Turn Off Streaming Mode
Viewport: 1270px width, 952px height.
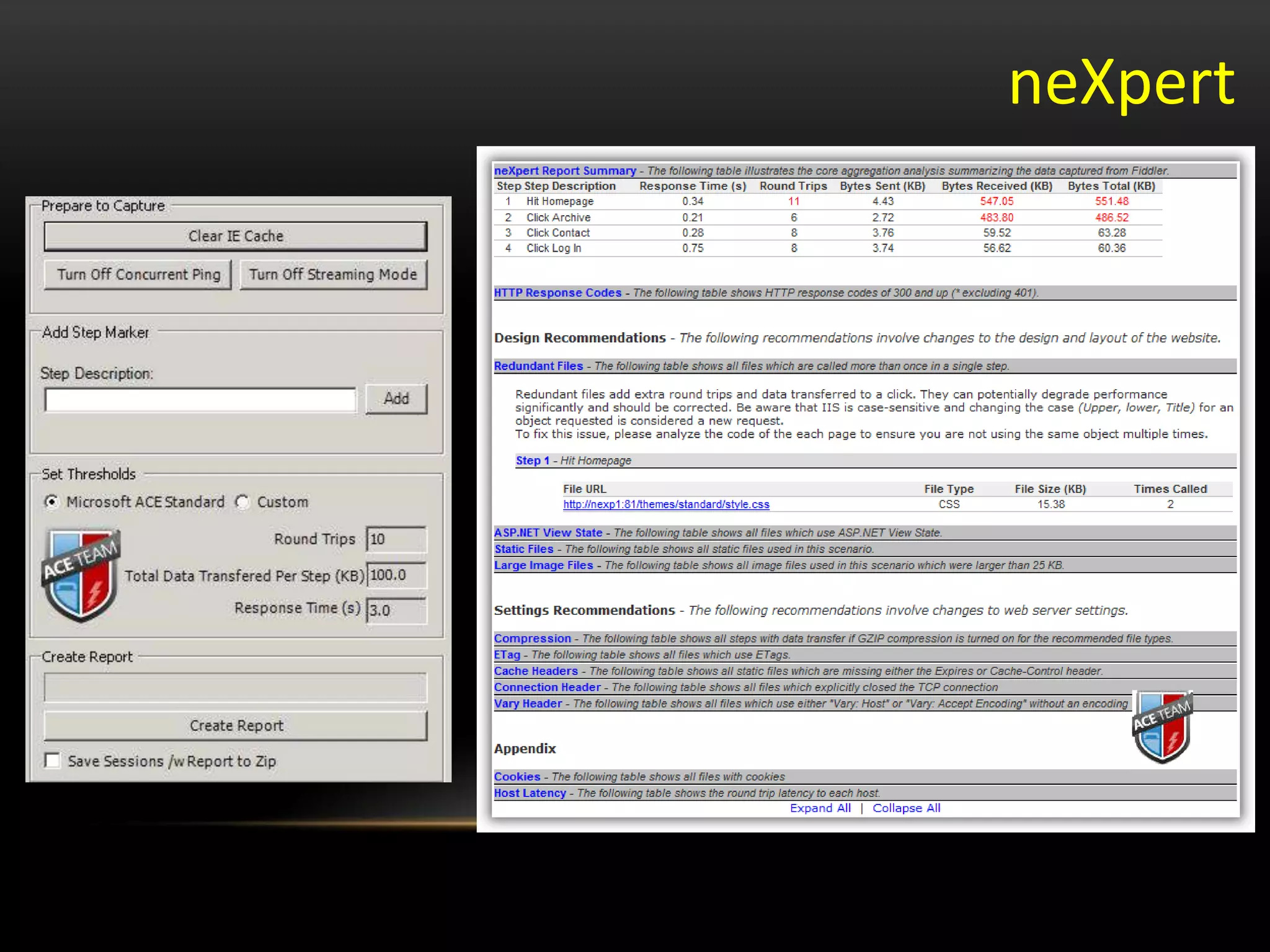pyautogui.click(x=334, y=275)
